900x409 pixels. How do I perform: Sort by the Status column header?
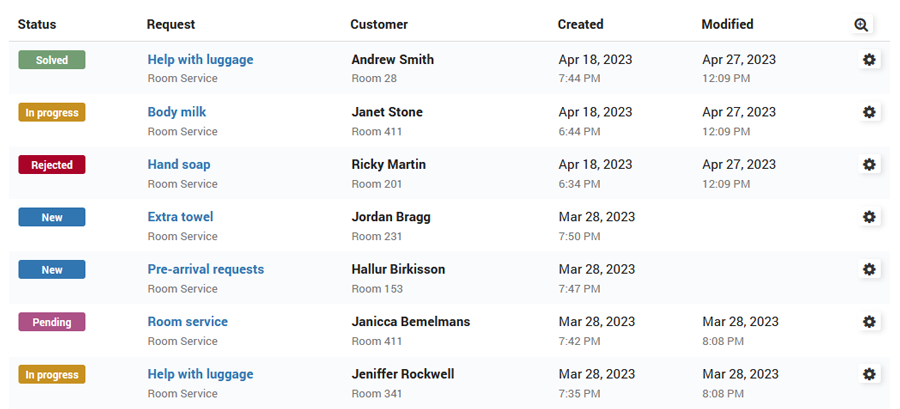(37, 24)
